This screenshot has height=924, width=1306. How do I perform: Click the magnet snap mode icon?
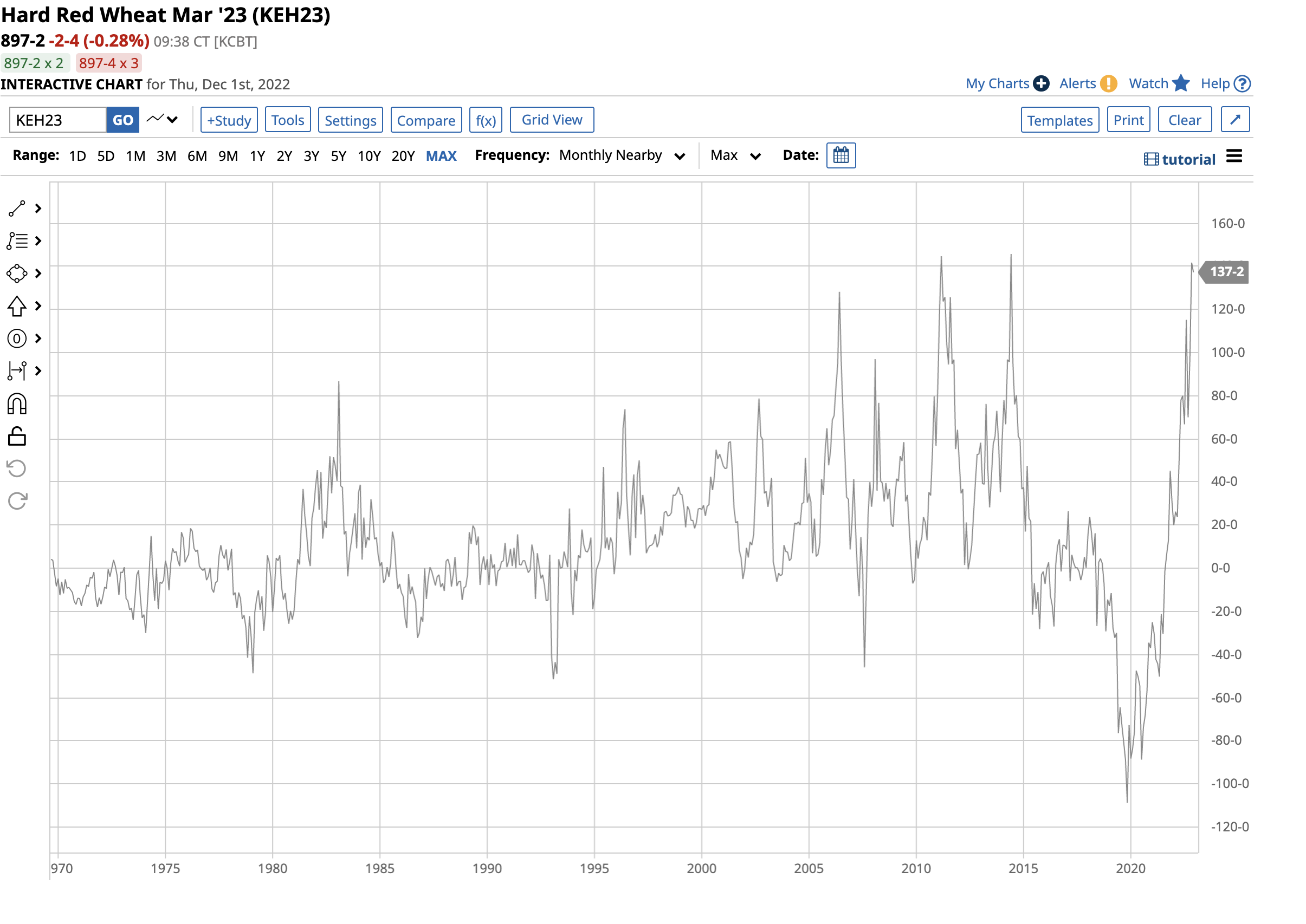pyautogui.click(x=16, y=404)
